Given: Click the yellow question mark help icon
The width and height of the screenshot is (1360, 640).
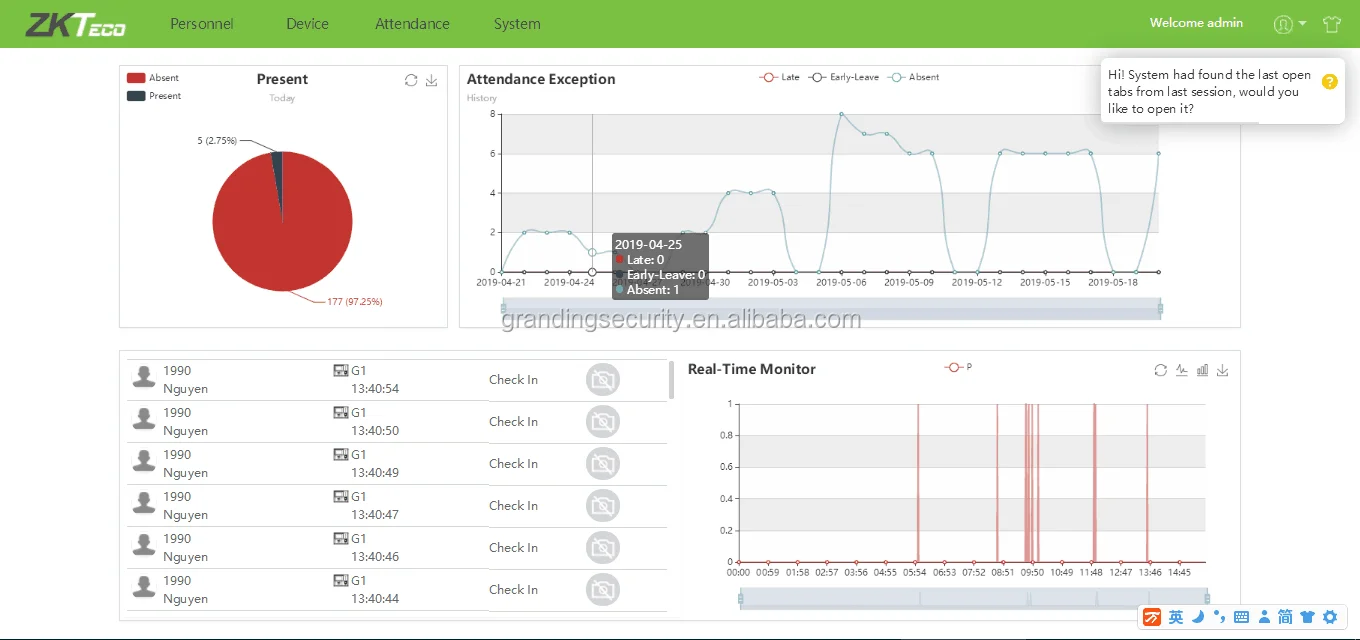Looking at the screenshot, I should [1329, 82].
